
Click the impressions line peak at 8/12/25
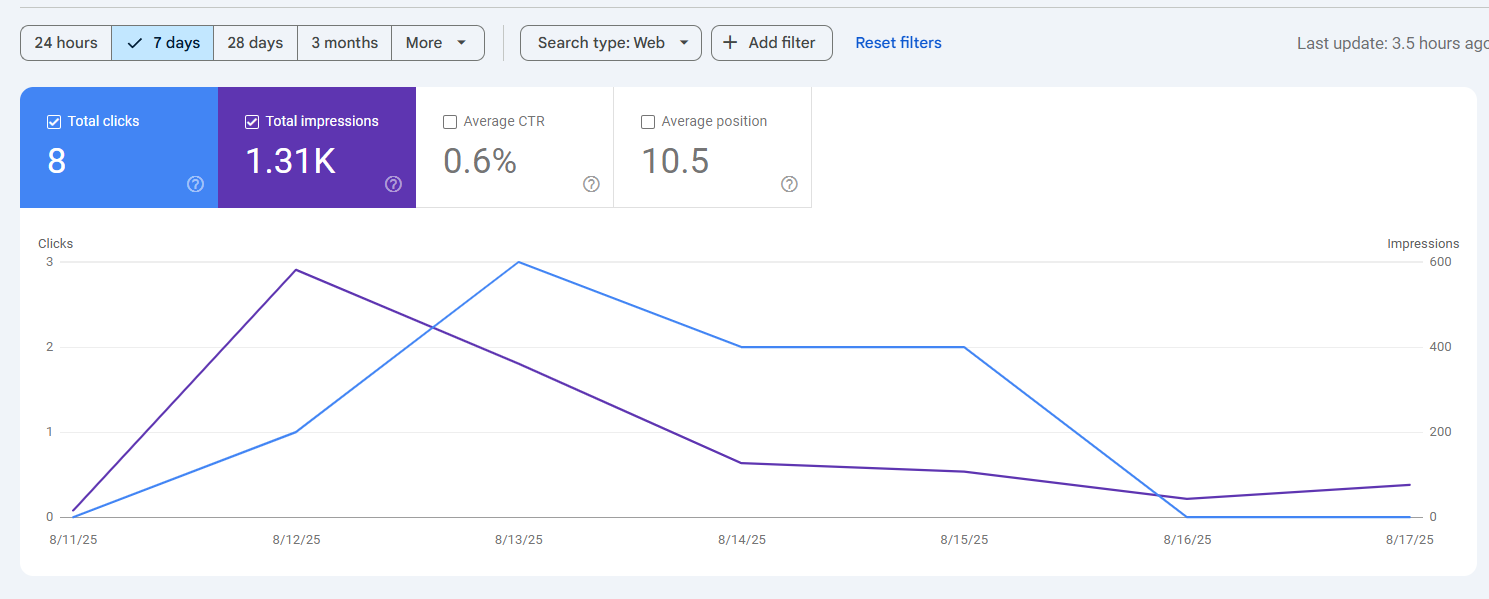point(296,270)
